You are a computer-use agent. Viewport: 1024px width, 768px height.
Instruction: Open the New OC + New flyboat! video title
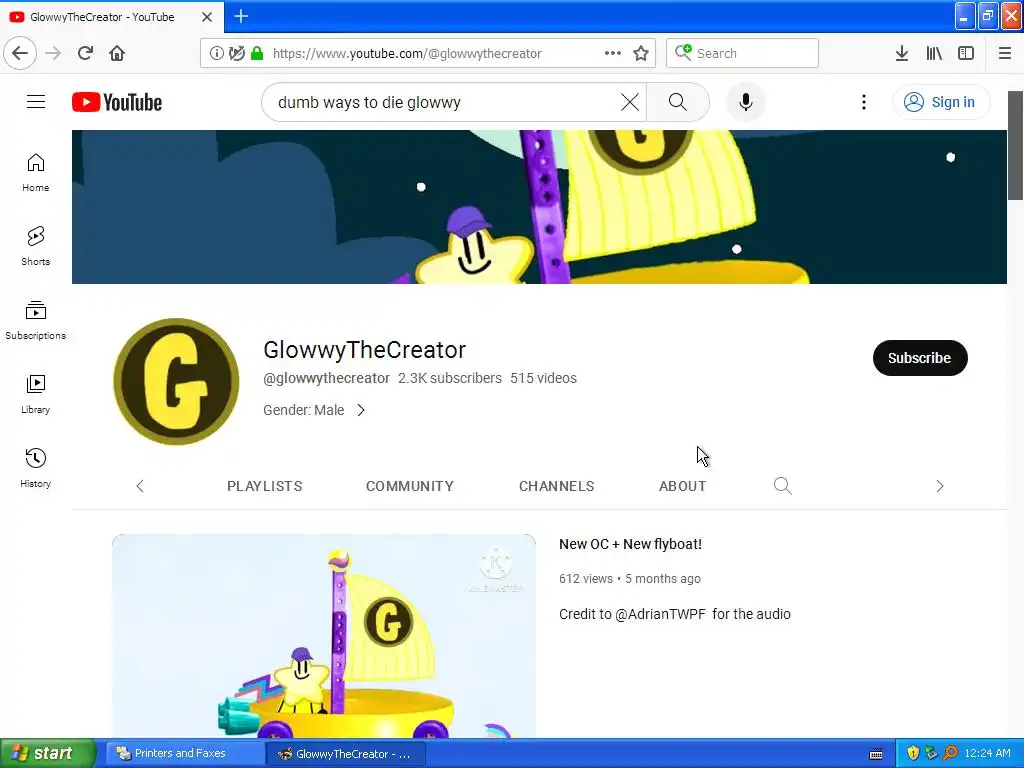630,544
